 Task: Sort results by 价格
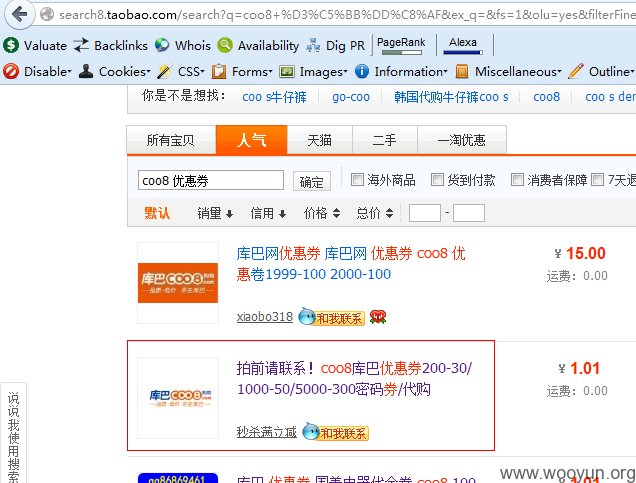tap(322, 213)
